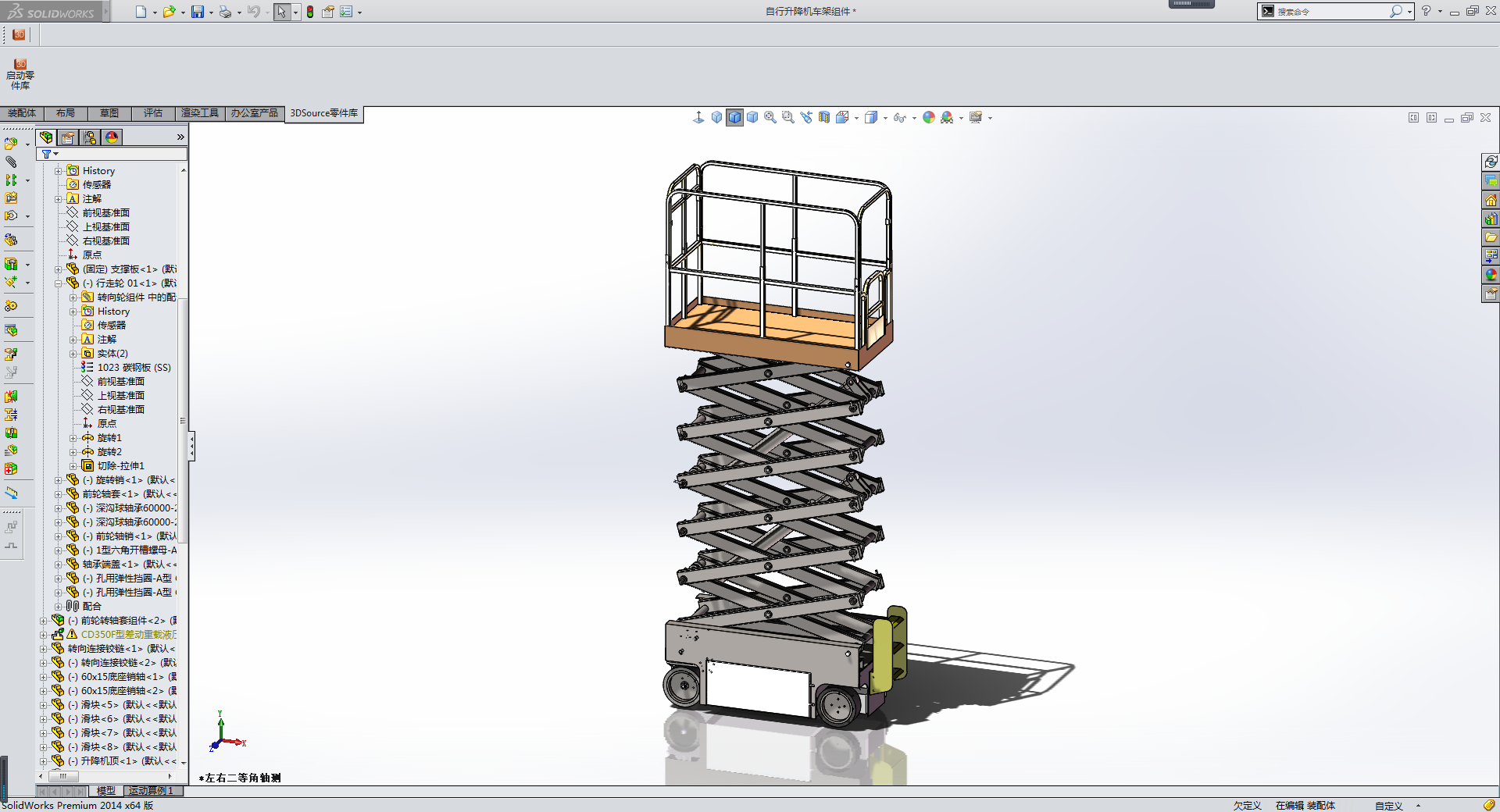Click the tree horizontal scrollbar thumb

[63, 776]
